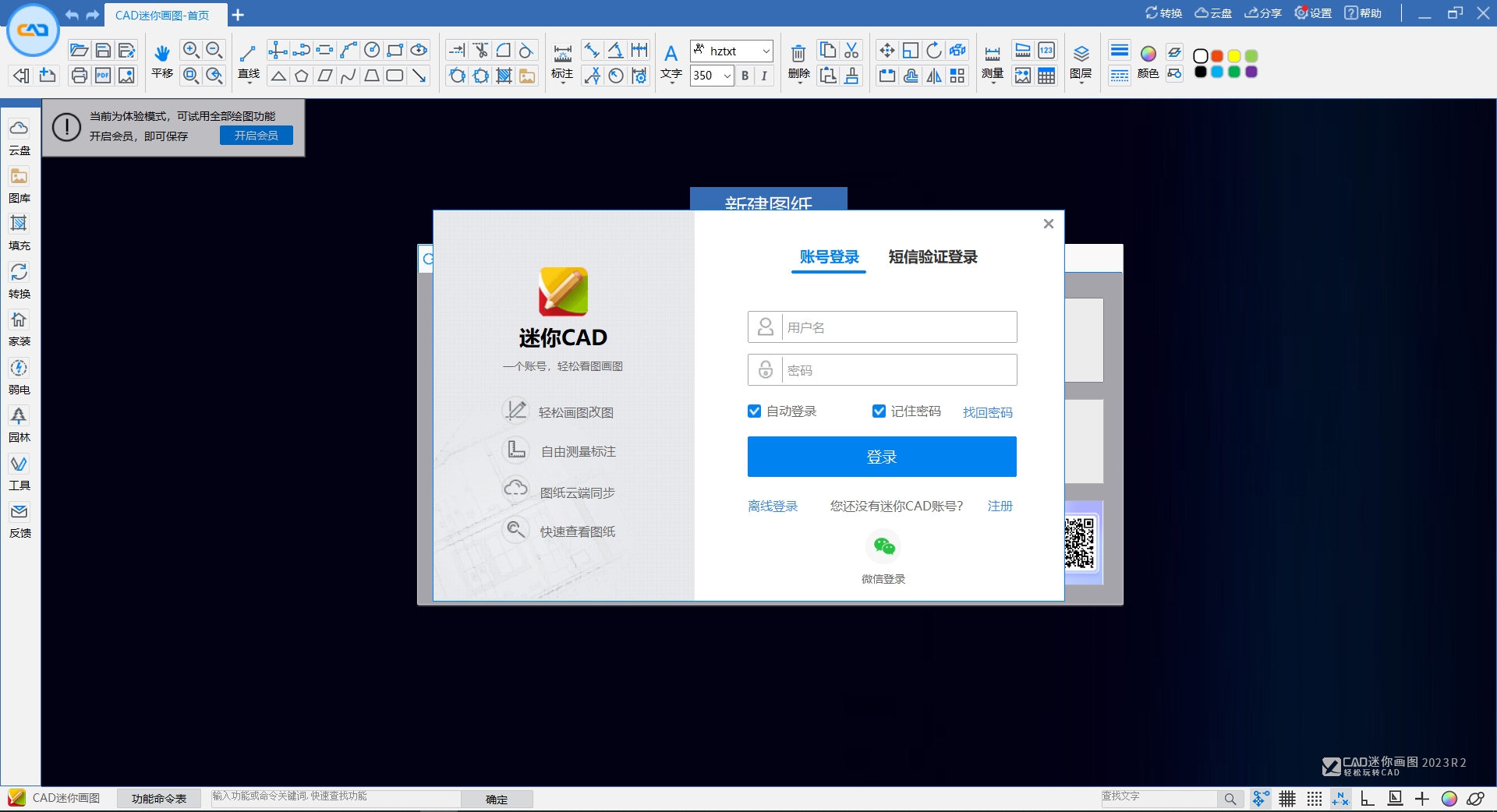The image size is (1497, 812).
Task: Select the triangle shape tool
Action: [x=278, y=76]
